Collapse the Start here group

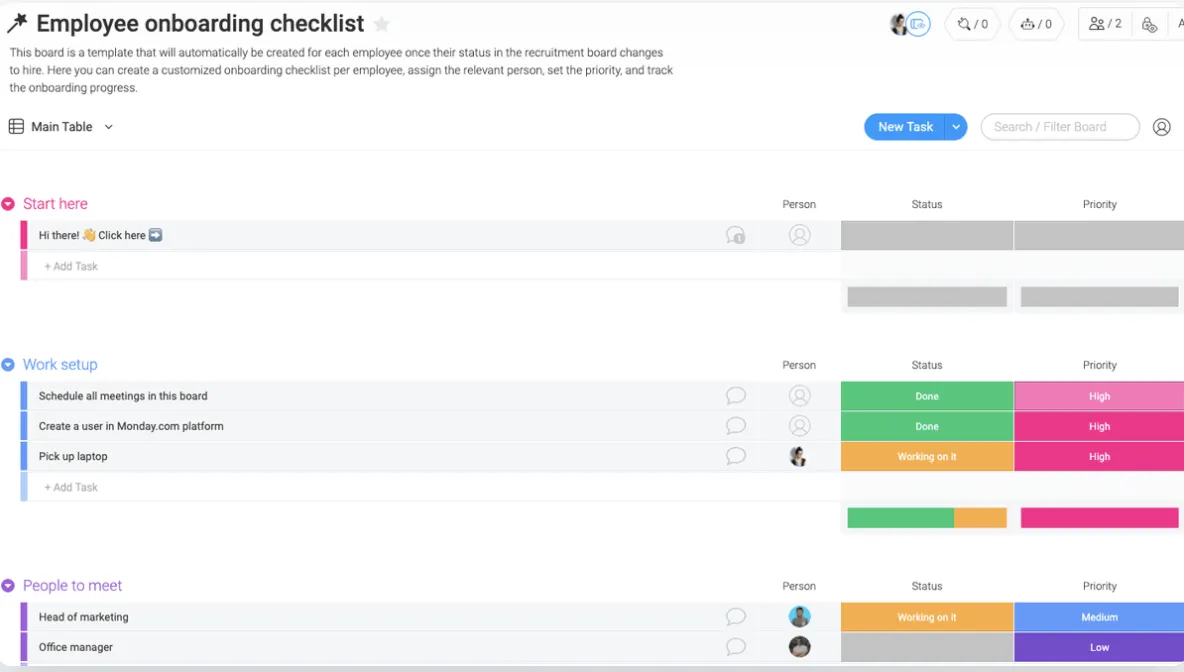[x=8, y=204]
